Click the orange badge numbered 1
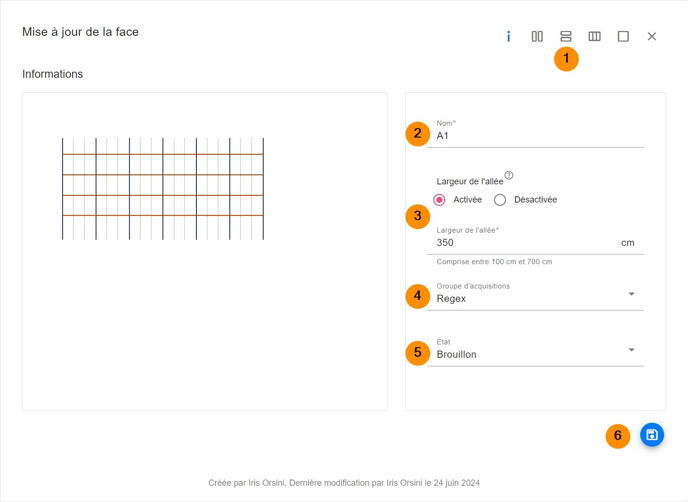 point(566,59)
